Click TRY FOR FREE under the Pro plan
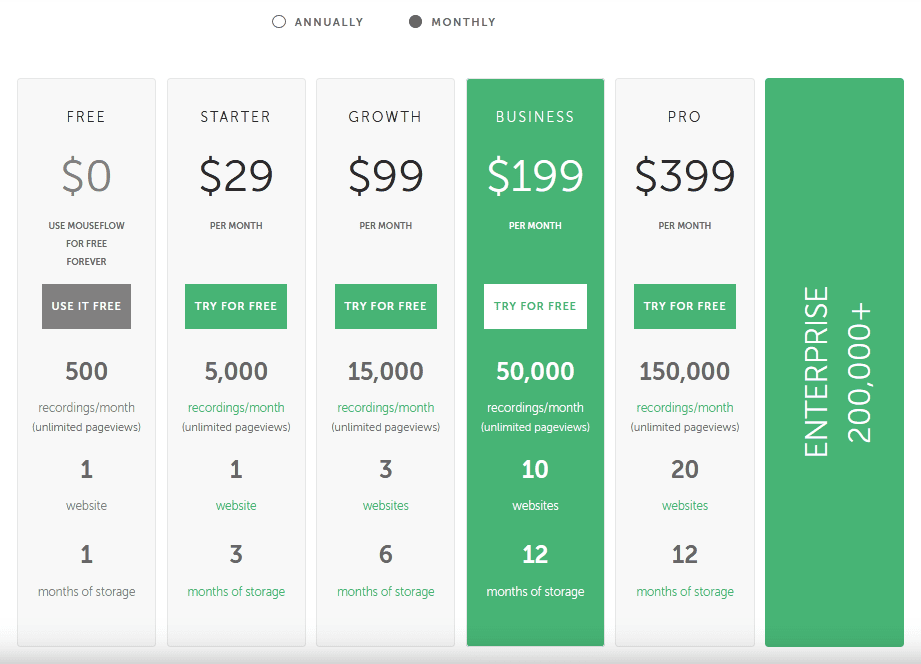The height and width of the screenshot is (664, 921). 684,306
